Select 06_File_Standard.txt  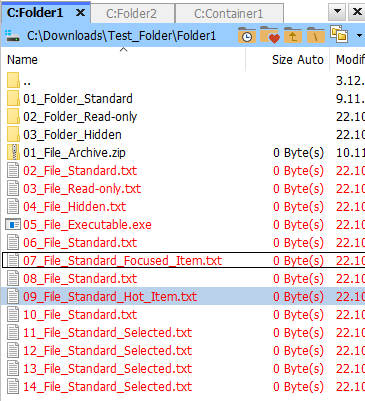pyautogui.click(x=80, y=243)
